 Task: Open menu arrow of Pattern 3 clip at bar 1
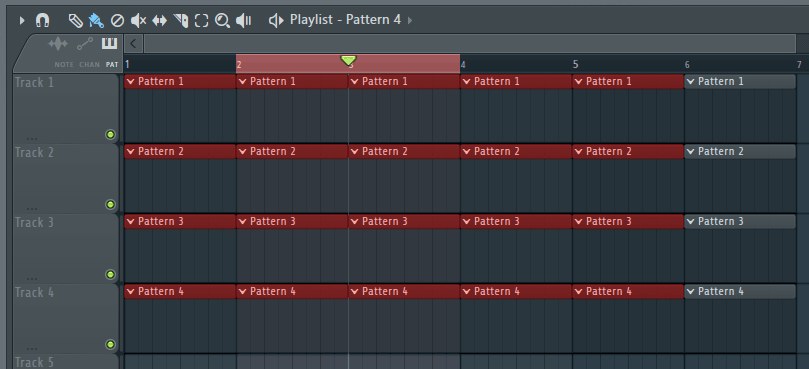(x=131, y=221)
